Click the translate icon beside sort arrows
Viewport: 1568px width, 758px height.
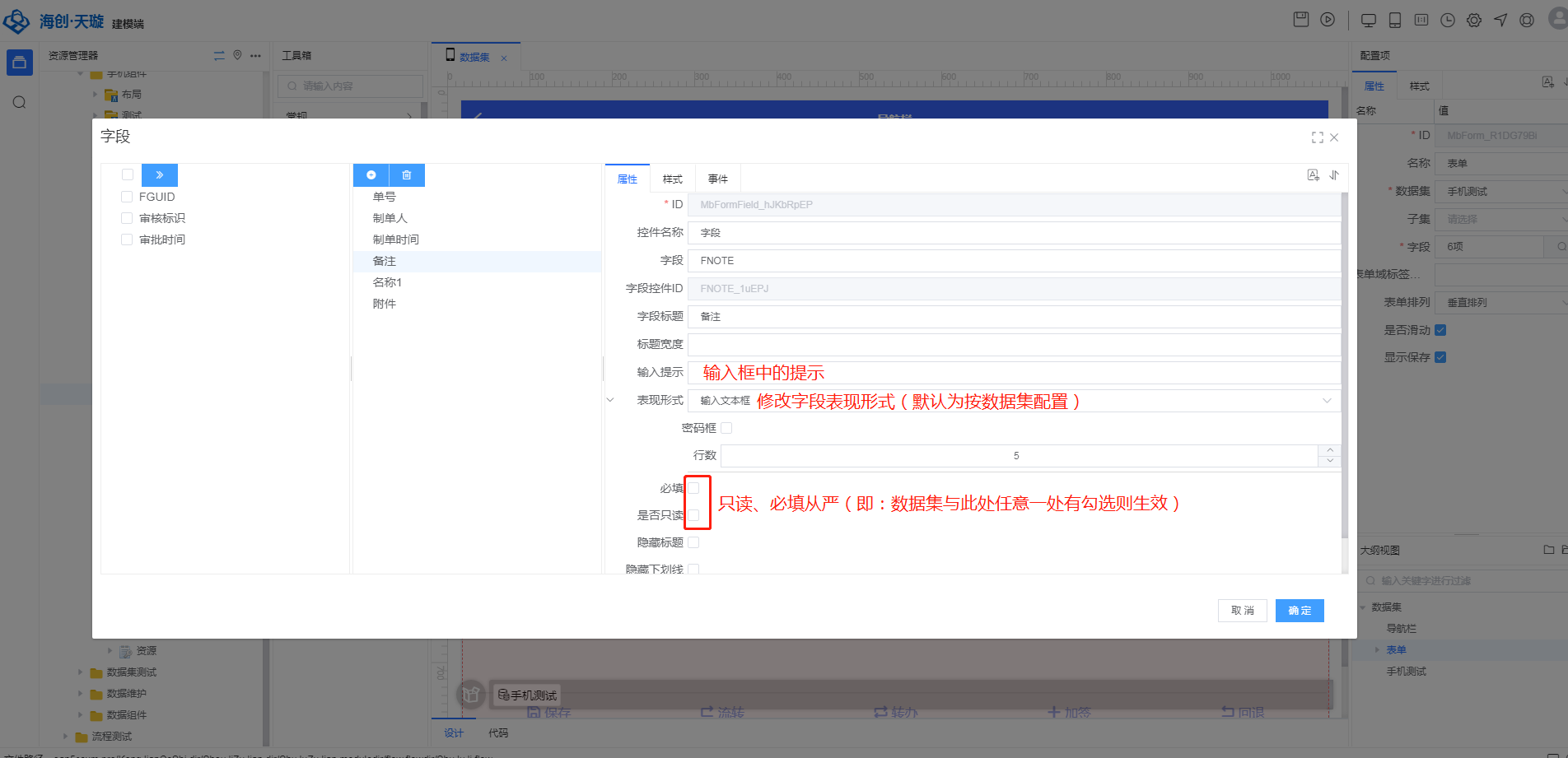coord(1313,175)
